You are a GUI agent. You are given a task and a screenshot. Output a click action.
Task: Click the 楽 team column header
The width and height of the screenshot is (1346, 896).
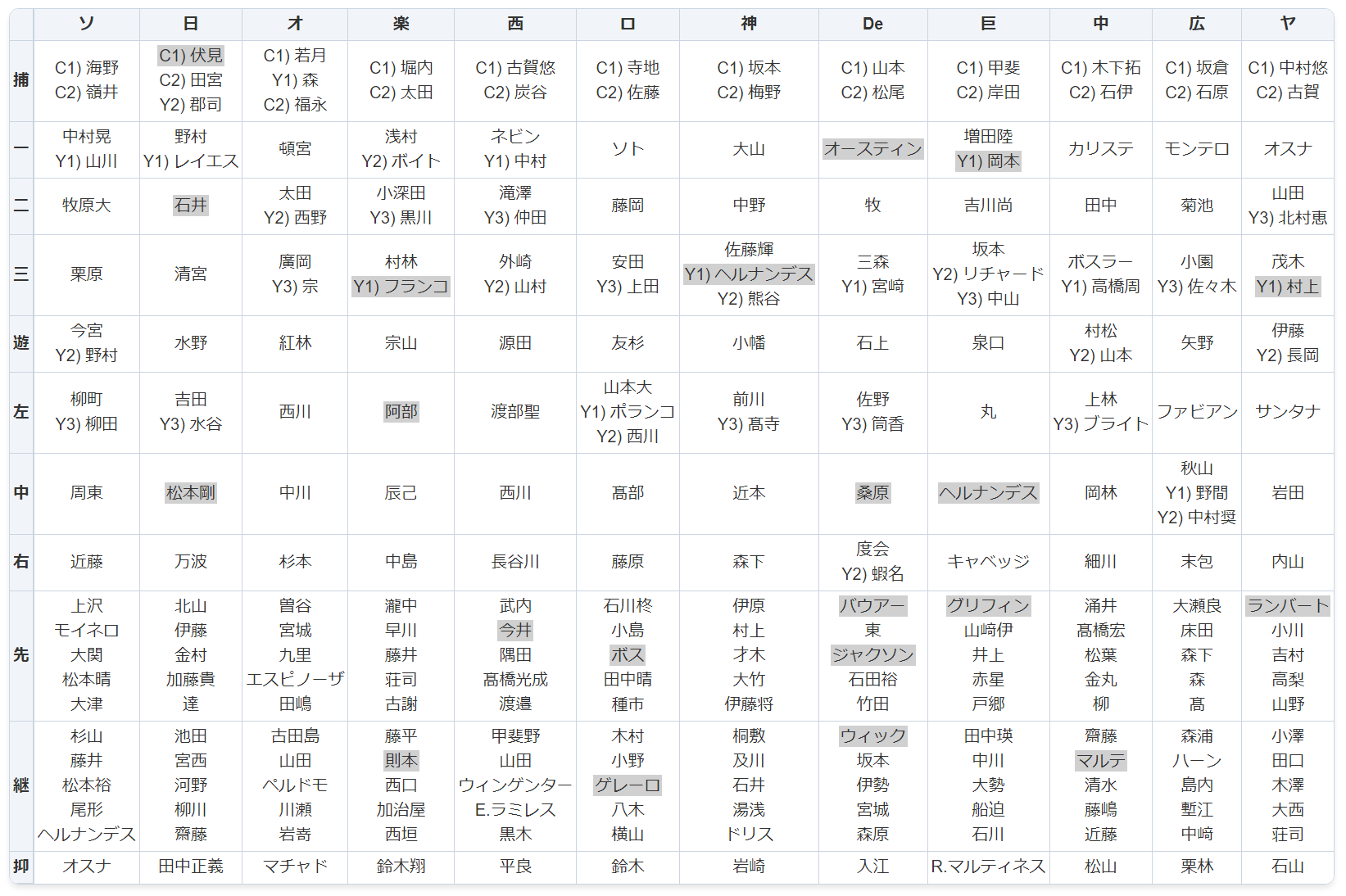401,24
